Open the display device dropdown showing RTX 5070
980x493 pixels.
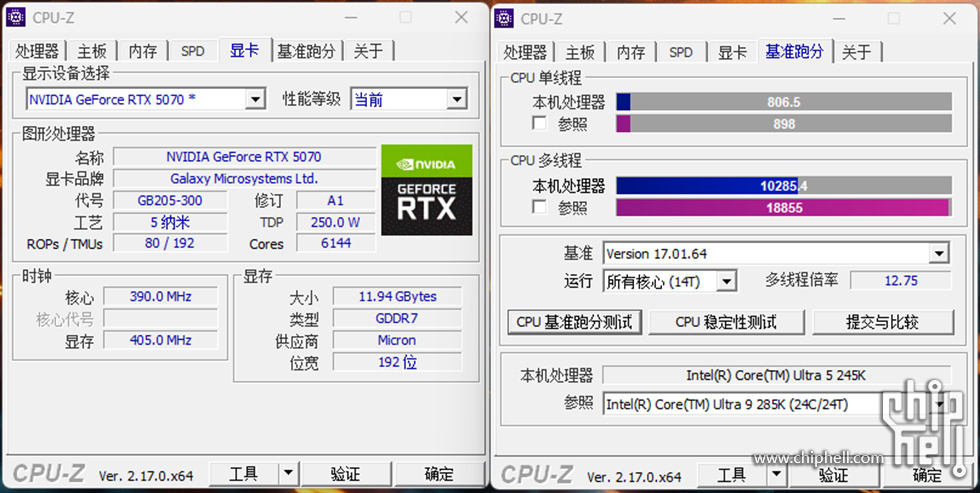[x=255, y=99]
